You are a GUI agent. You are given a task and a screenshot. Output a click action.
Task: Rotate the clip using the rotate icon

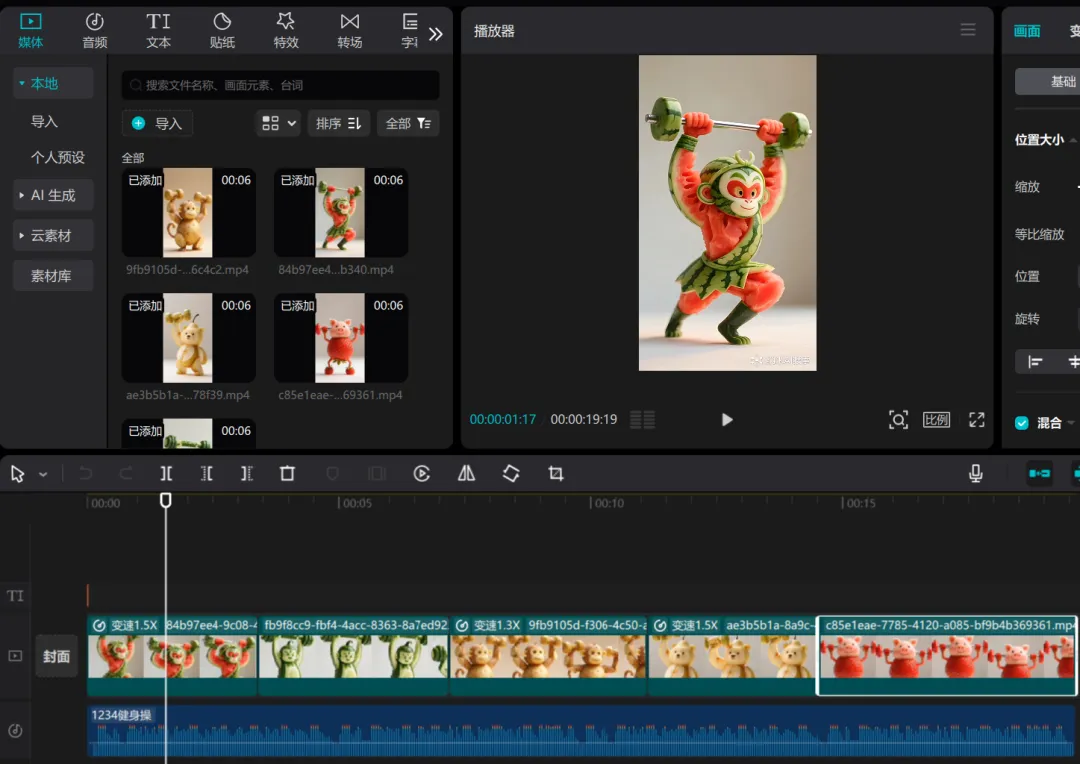[511, 473]
